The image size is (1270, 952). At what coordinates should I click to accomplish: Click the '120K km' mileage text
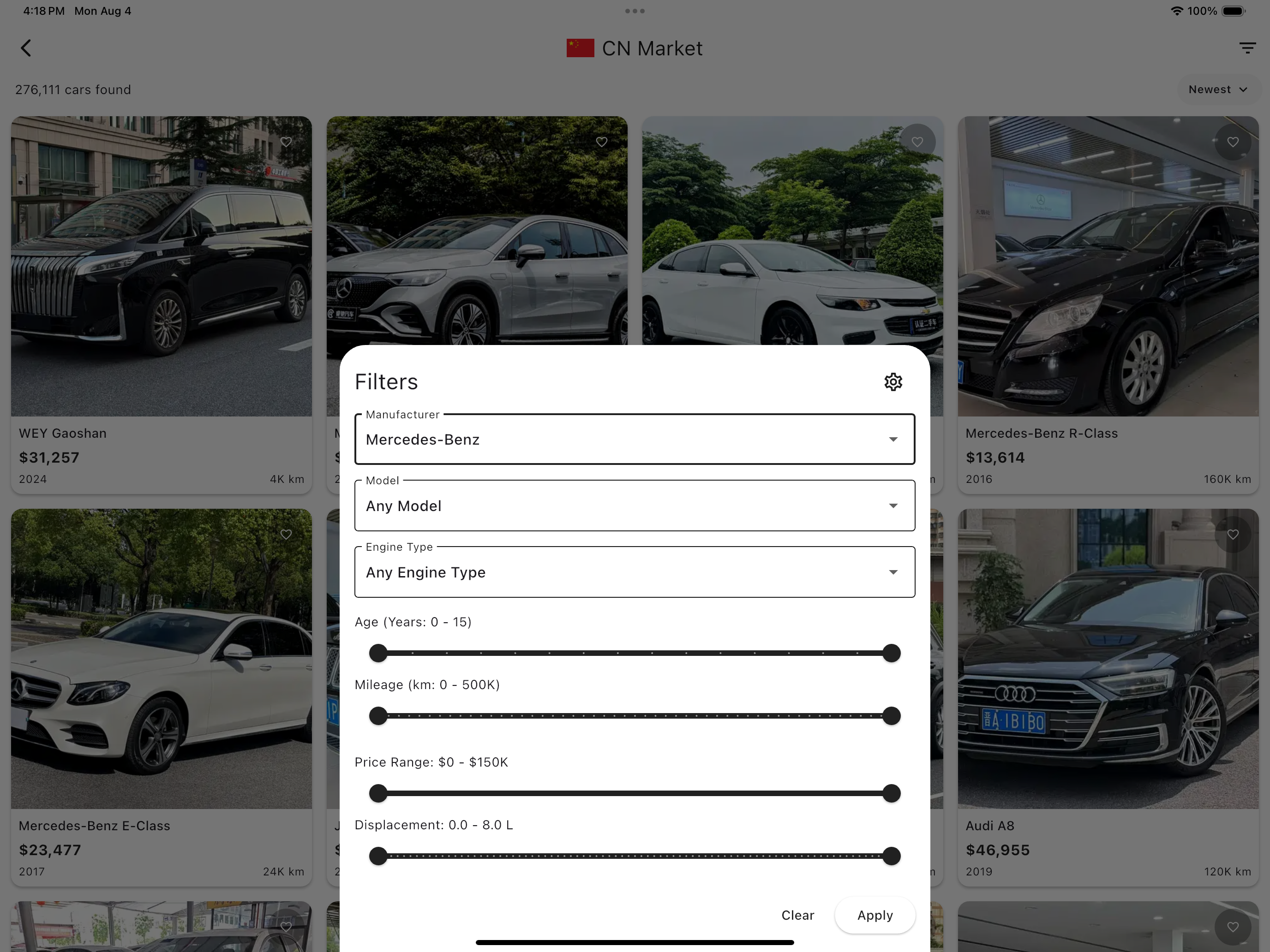click(1227, 872)
